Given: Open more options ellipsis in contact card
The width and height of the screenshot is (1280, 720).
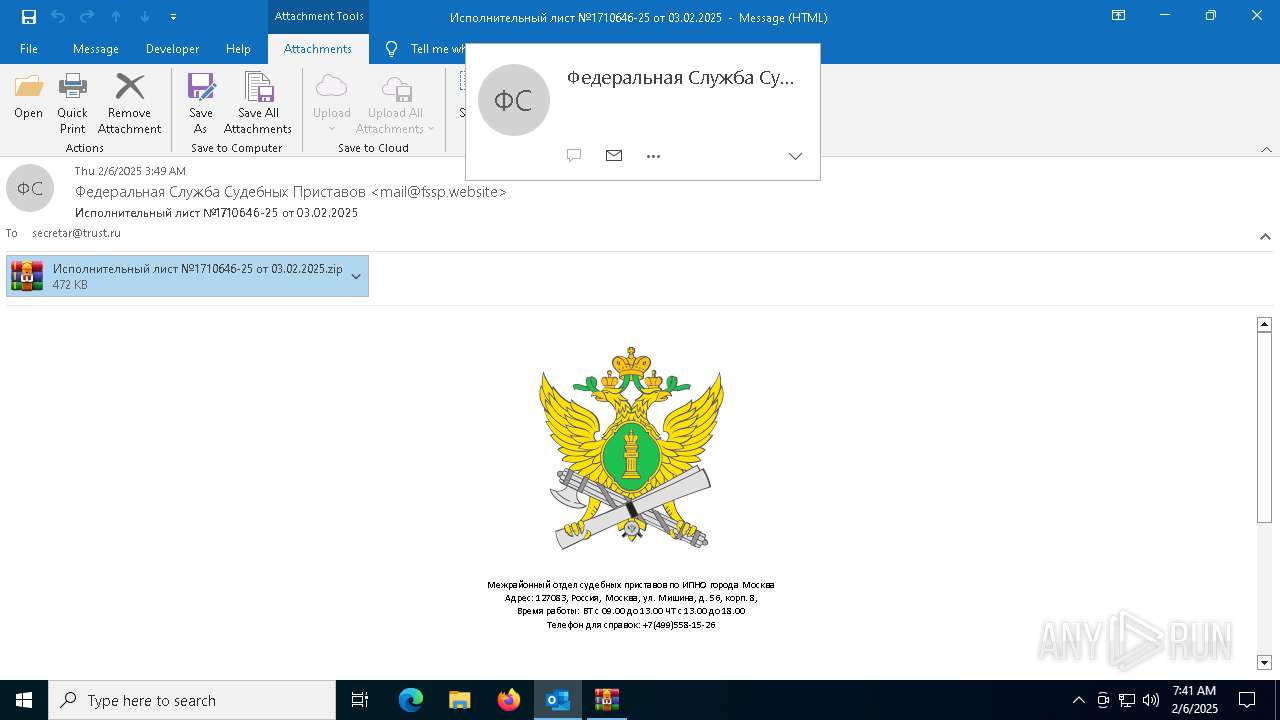Looking at the screenshot, I should (x=654, y=156).
